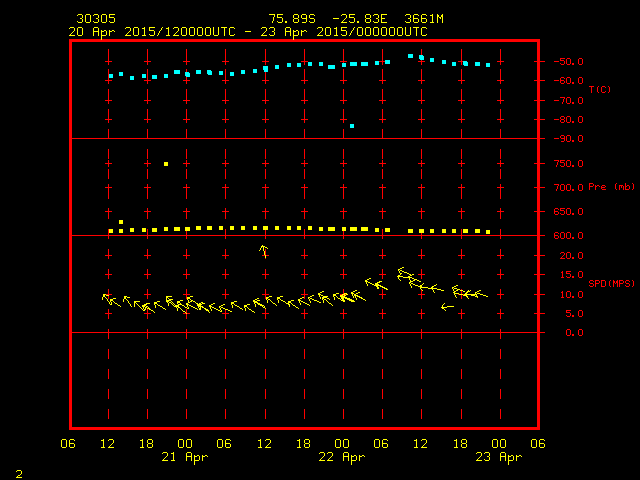The image size is (640, 480).
Task: Click the Pre (mb) axis title
Action: click(611, 187)
